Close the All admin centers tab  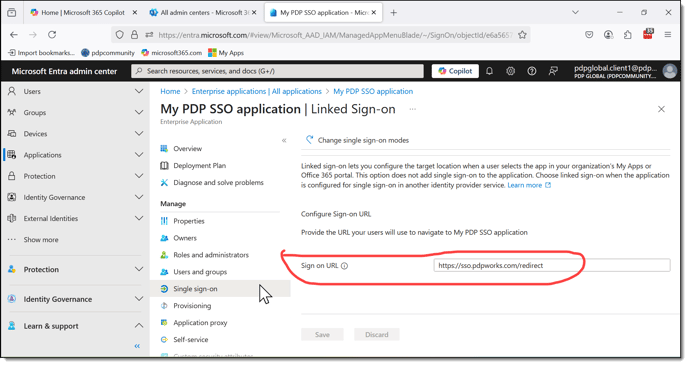pyautogui.click(x=254, y=13)
